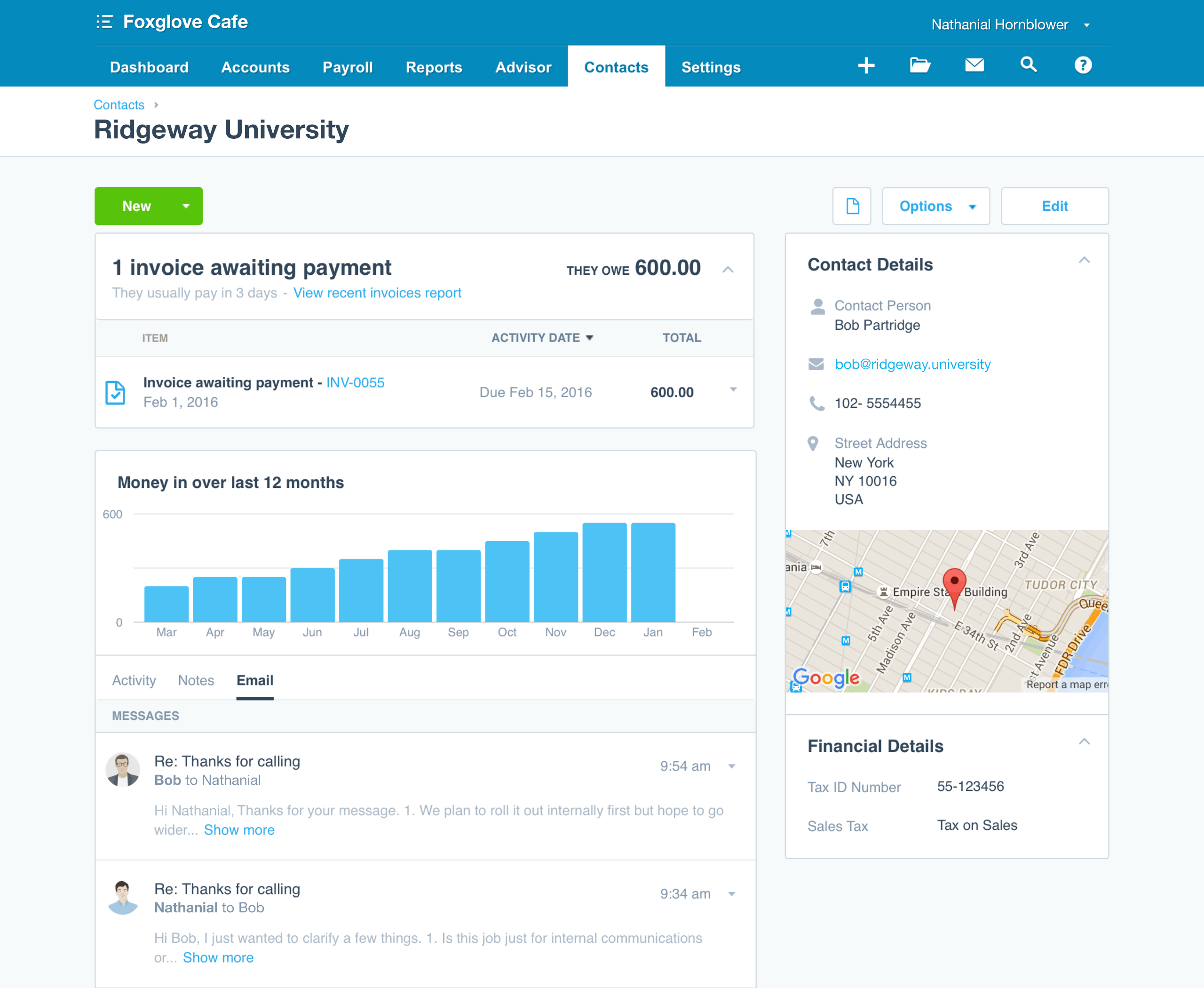
Task: Open the help question mark icon
Action: pyautogui.click(x=1083, y=65)
